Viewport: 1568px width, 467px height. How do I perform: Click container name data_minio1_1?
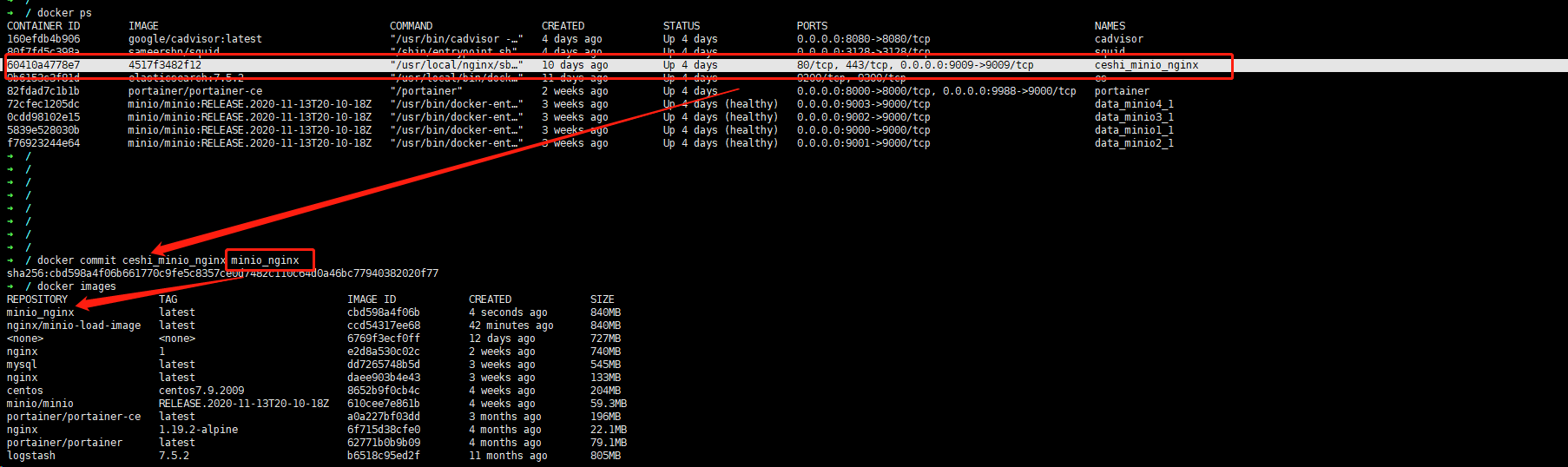coord(1134,130)
